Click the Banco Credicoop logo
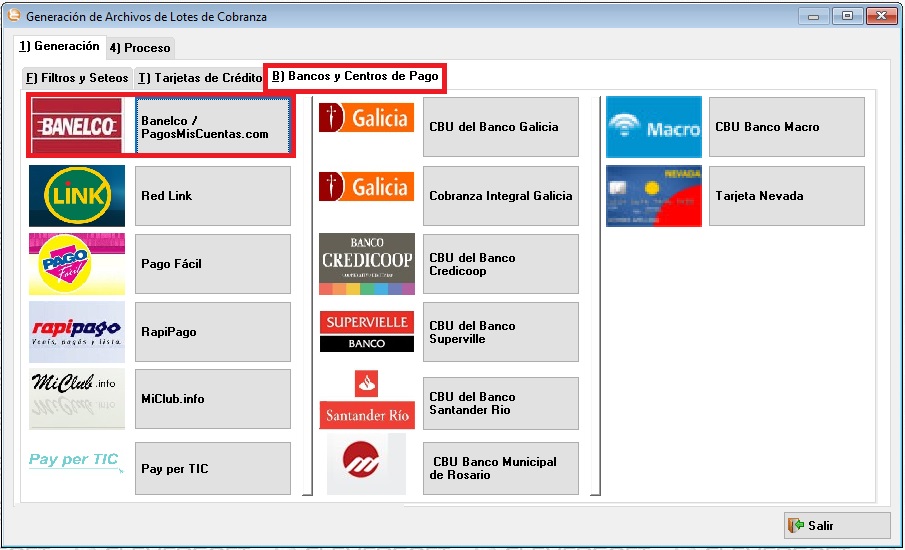The height and width of the screenshot is (550, 905). pyautogui.click(x=366, y=264)
